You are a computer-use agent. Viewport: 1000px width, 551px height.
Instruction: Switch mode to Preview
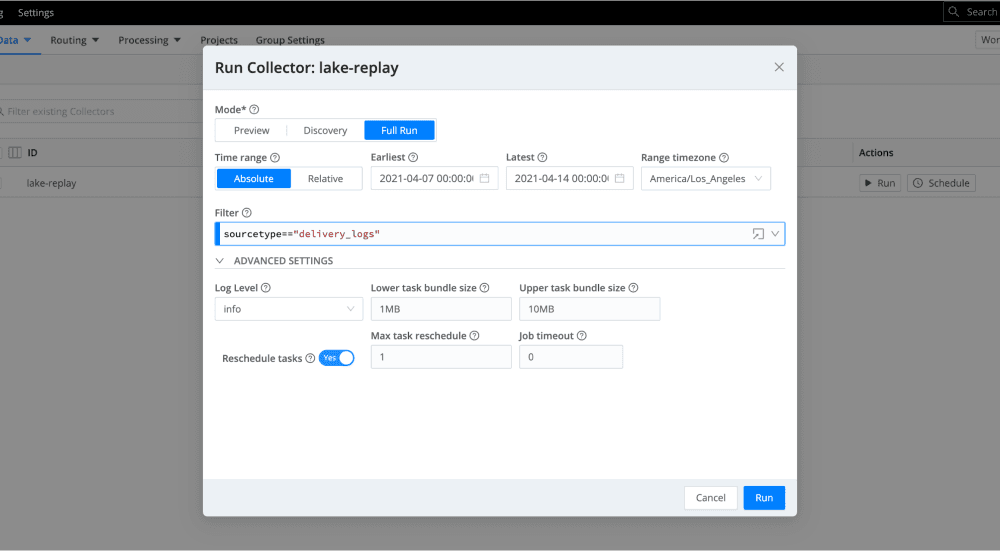pyautogui.click(x=251, y=131)
